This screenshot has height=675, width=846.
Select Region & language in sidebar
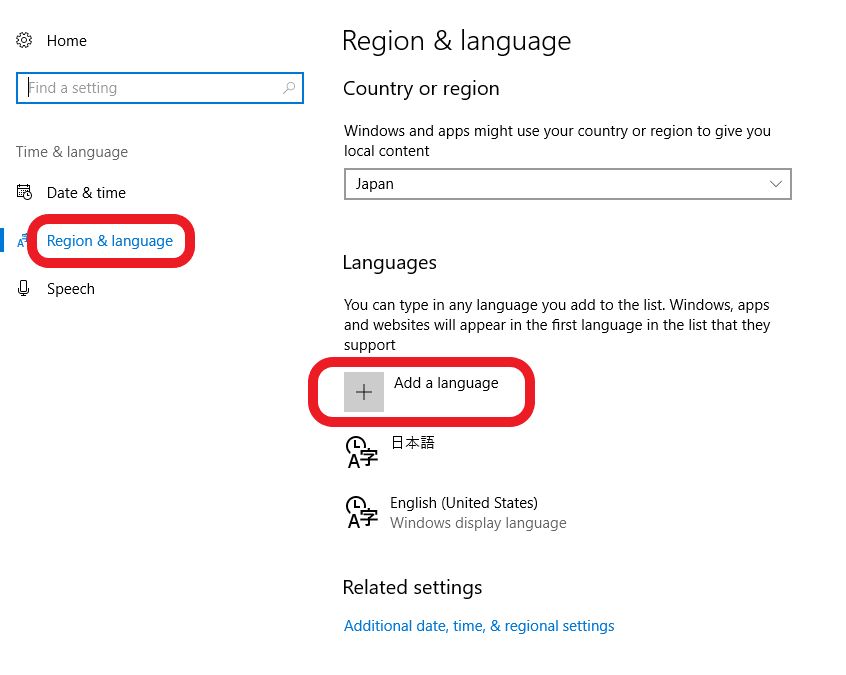pos(110,241)
